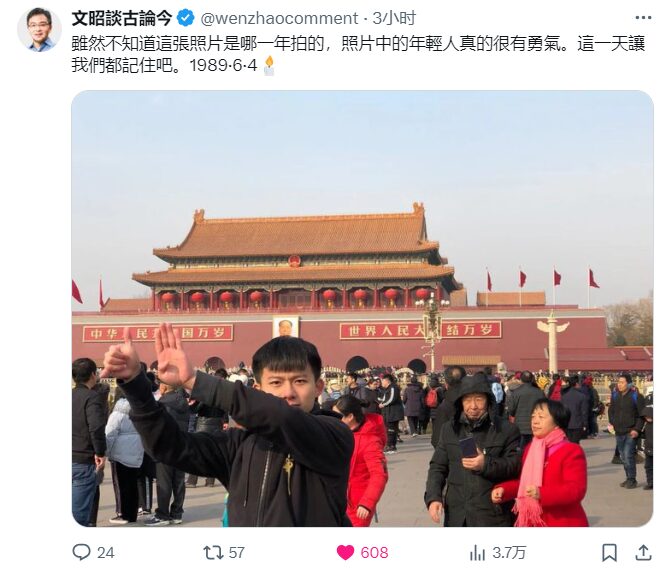Click the blue verified badge
This screenshot has width=668, height=575.
click(x=186, y=18)
